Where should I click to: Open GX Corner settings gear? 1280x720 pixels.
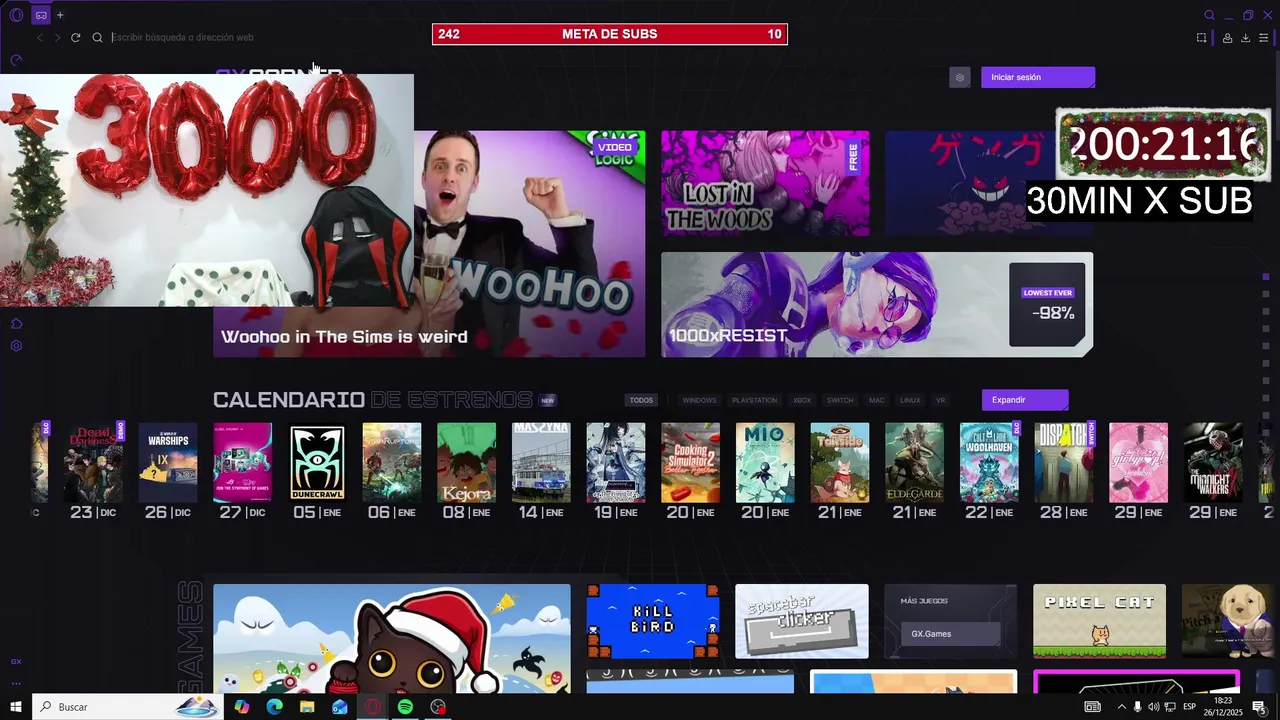click(960, 77)
